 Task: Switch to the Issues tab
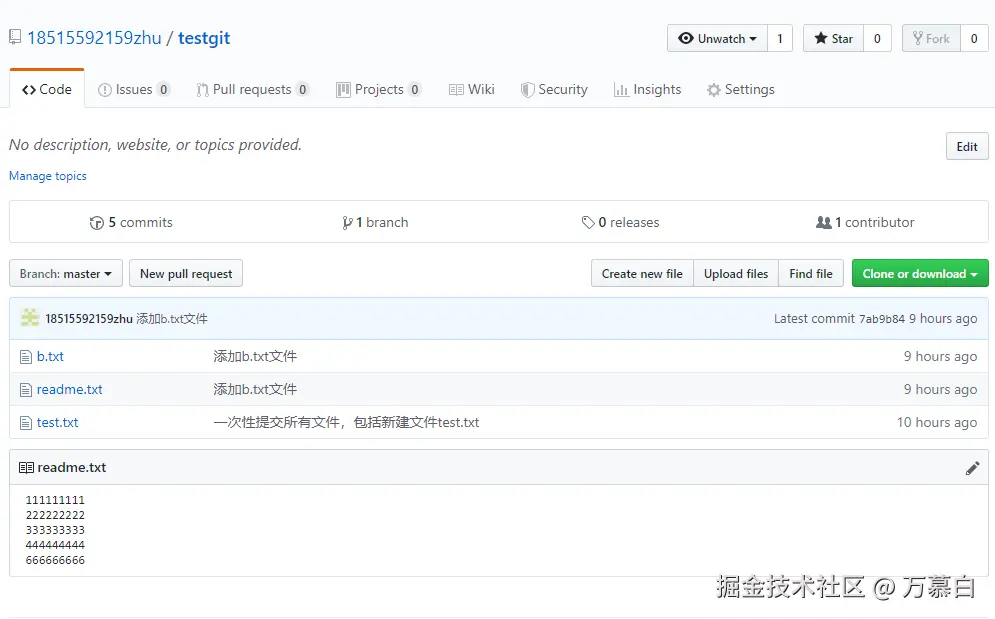[x=134, y=90]
